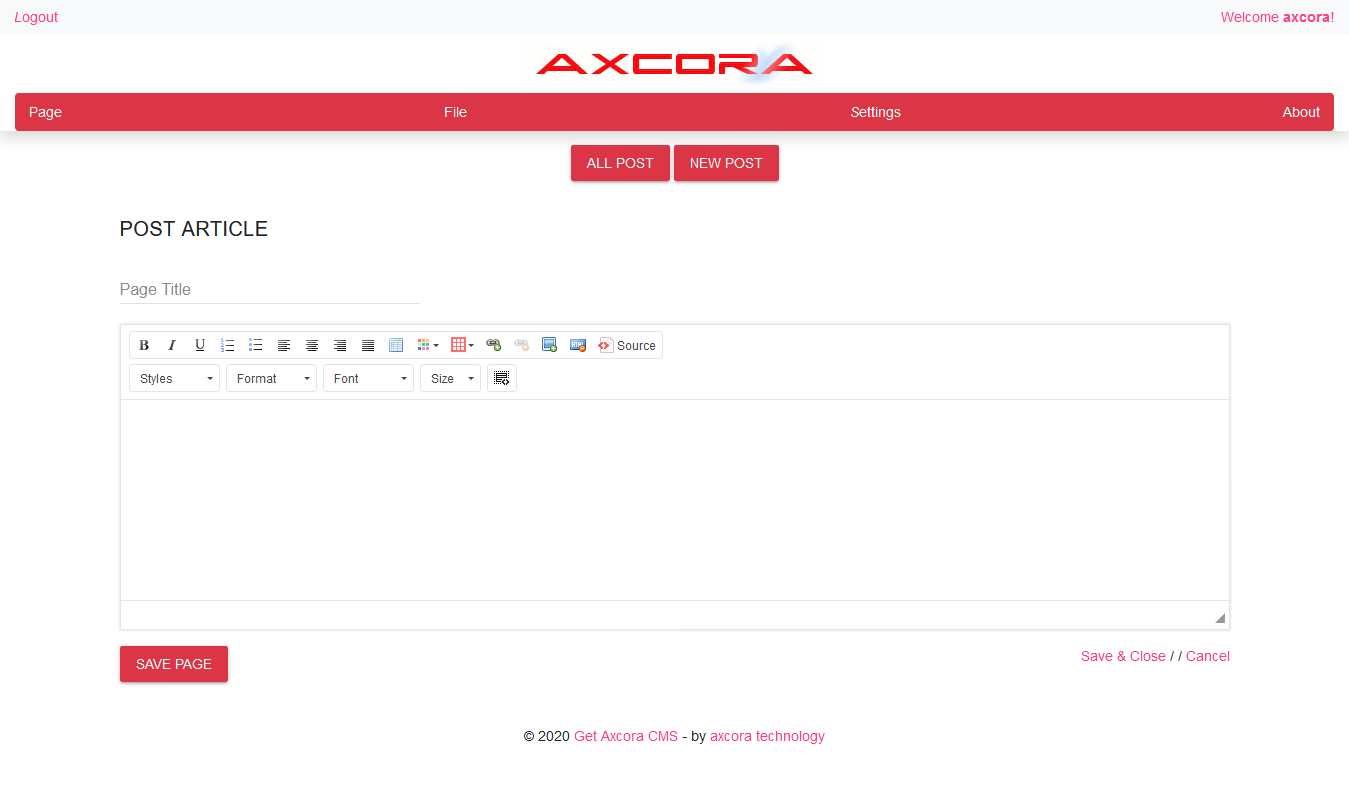Open the File menu

455,112
